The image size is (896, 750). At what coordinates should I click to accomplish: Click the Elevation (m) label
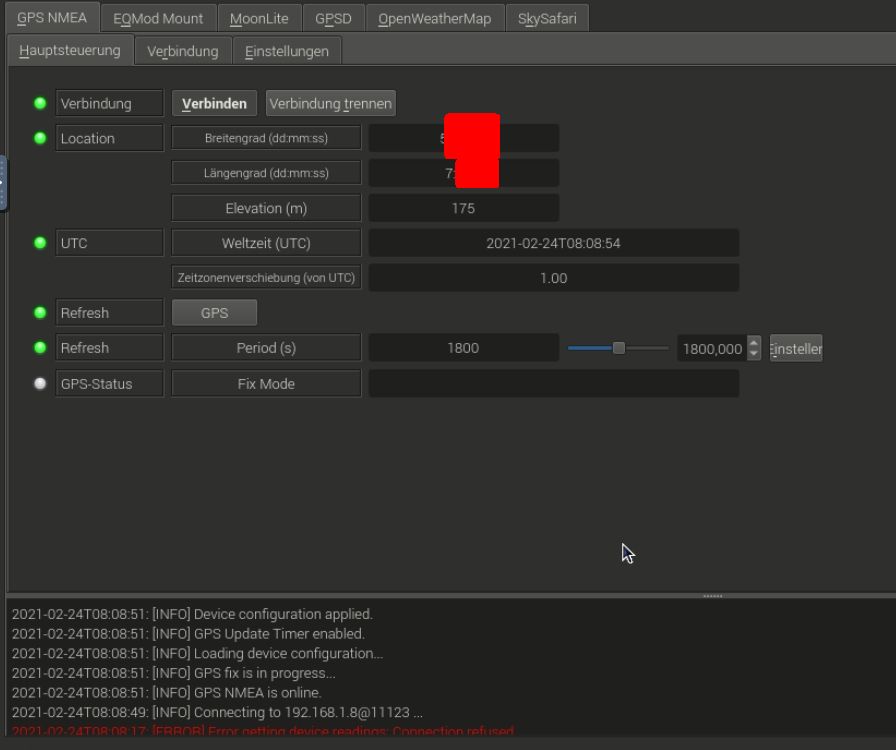(x=266, y=208)
